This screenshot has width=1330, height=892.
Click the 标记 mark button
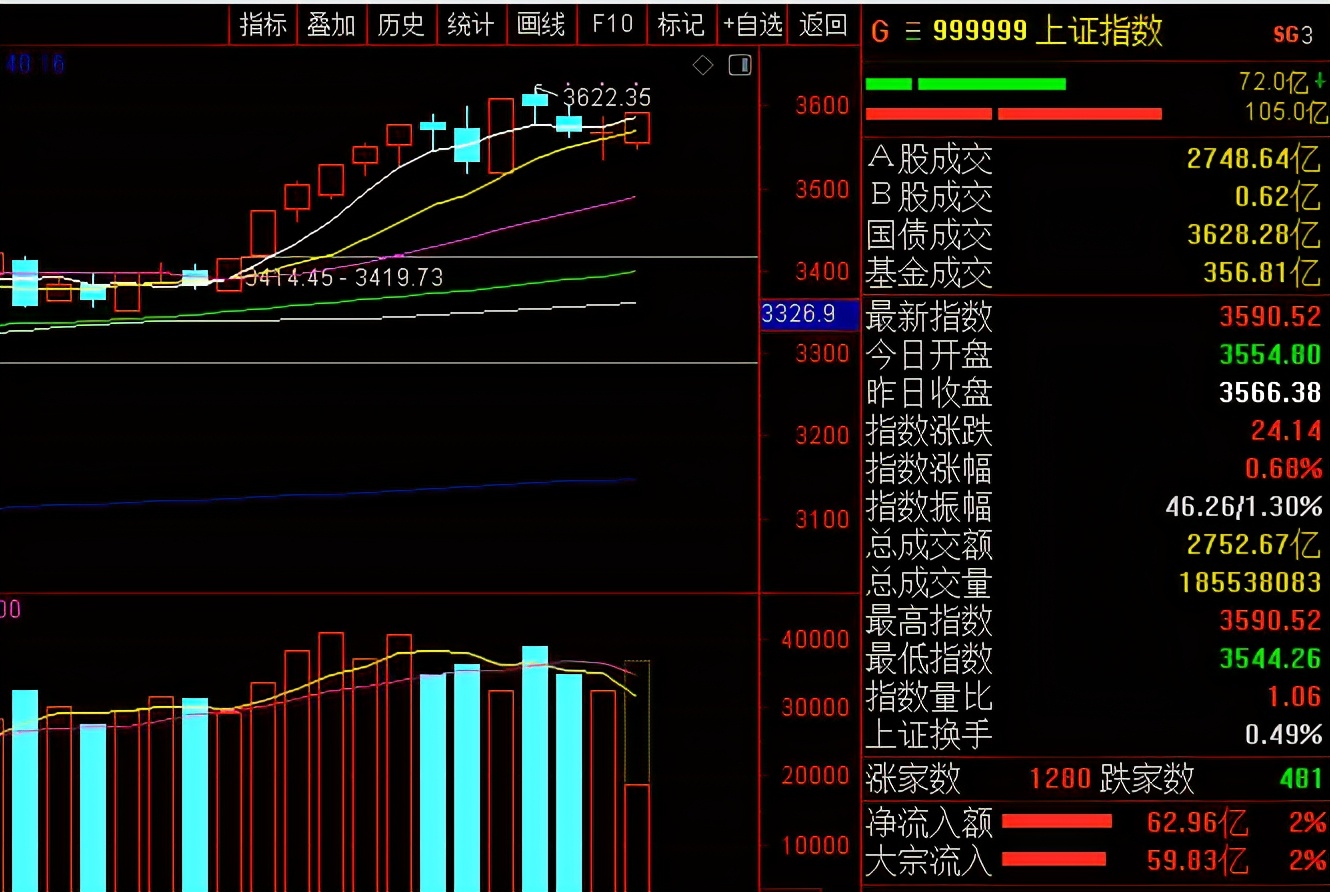pyautogui.click(x=682, y=24)
